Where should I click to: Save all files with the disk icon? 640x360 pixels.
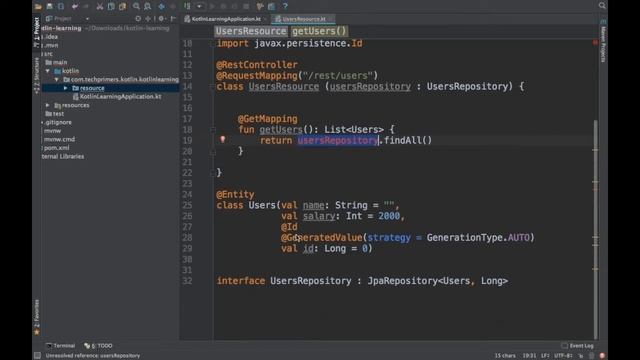[x=49, y=6]
